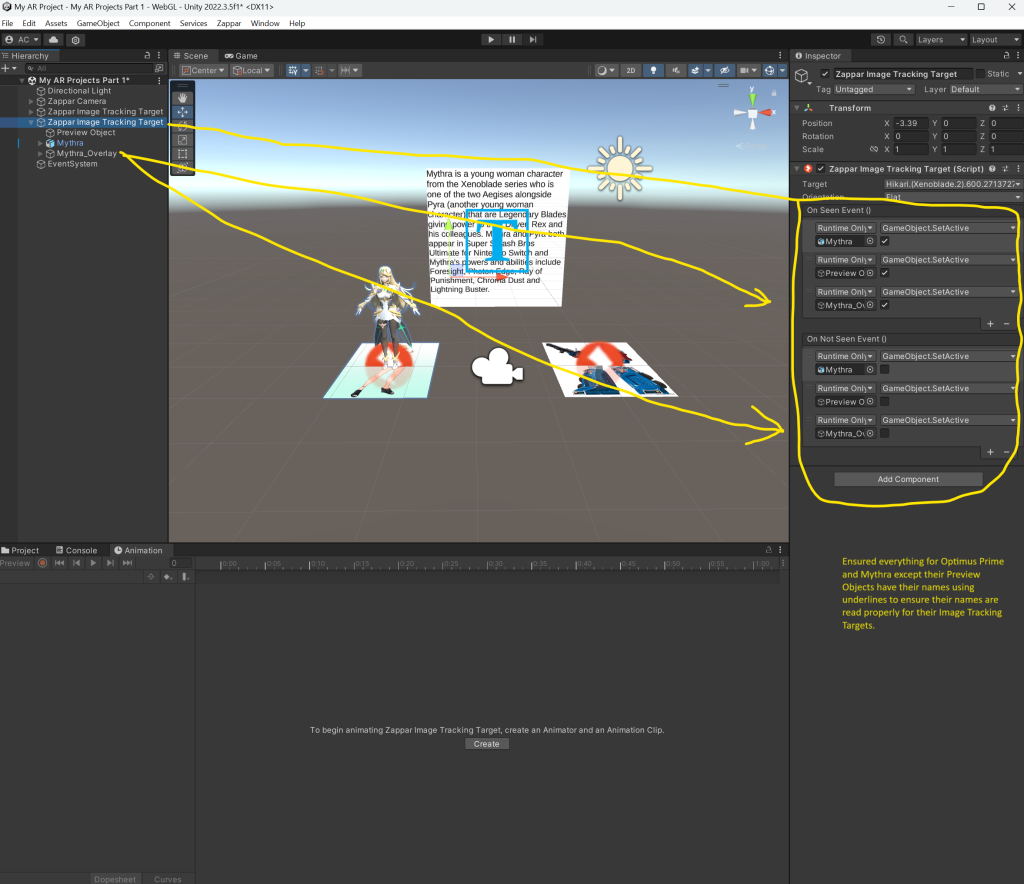
Task: Select the Move tool in scene toolbar
Action: coord(182,112)
